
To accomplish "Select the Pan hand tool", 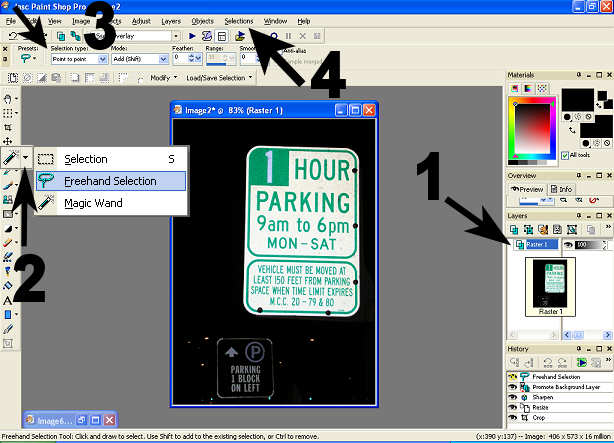I will coord(7,99).
